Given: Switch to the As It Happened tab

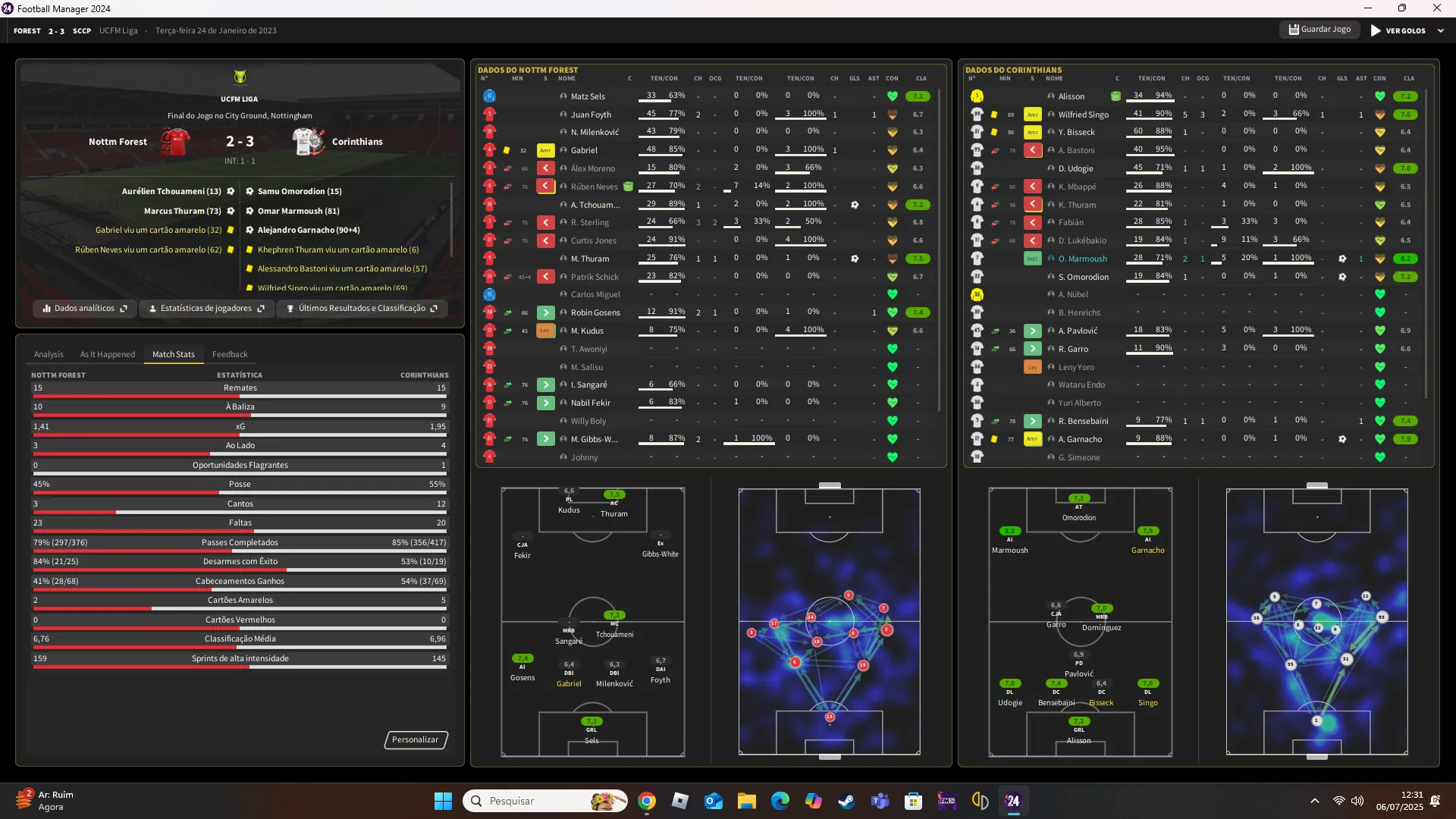Looking at the screenshot, I should pyautogui.click(x=108, y=354).
